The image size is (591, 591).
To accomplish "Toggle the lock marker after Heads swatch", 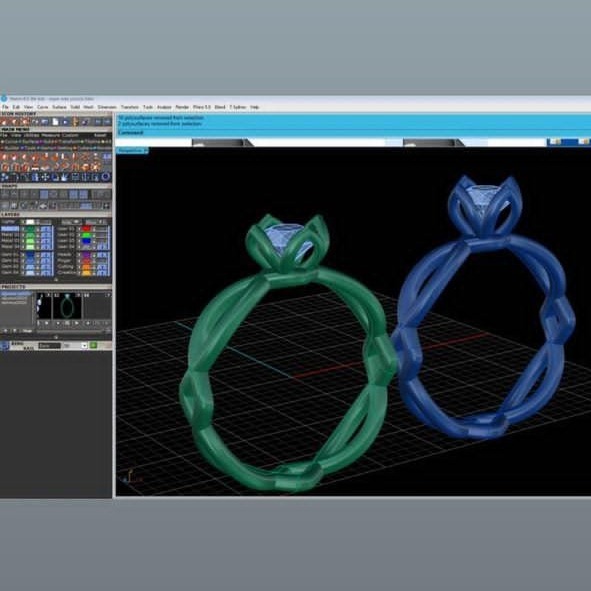I will coord(94,255).
